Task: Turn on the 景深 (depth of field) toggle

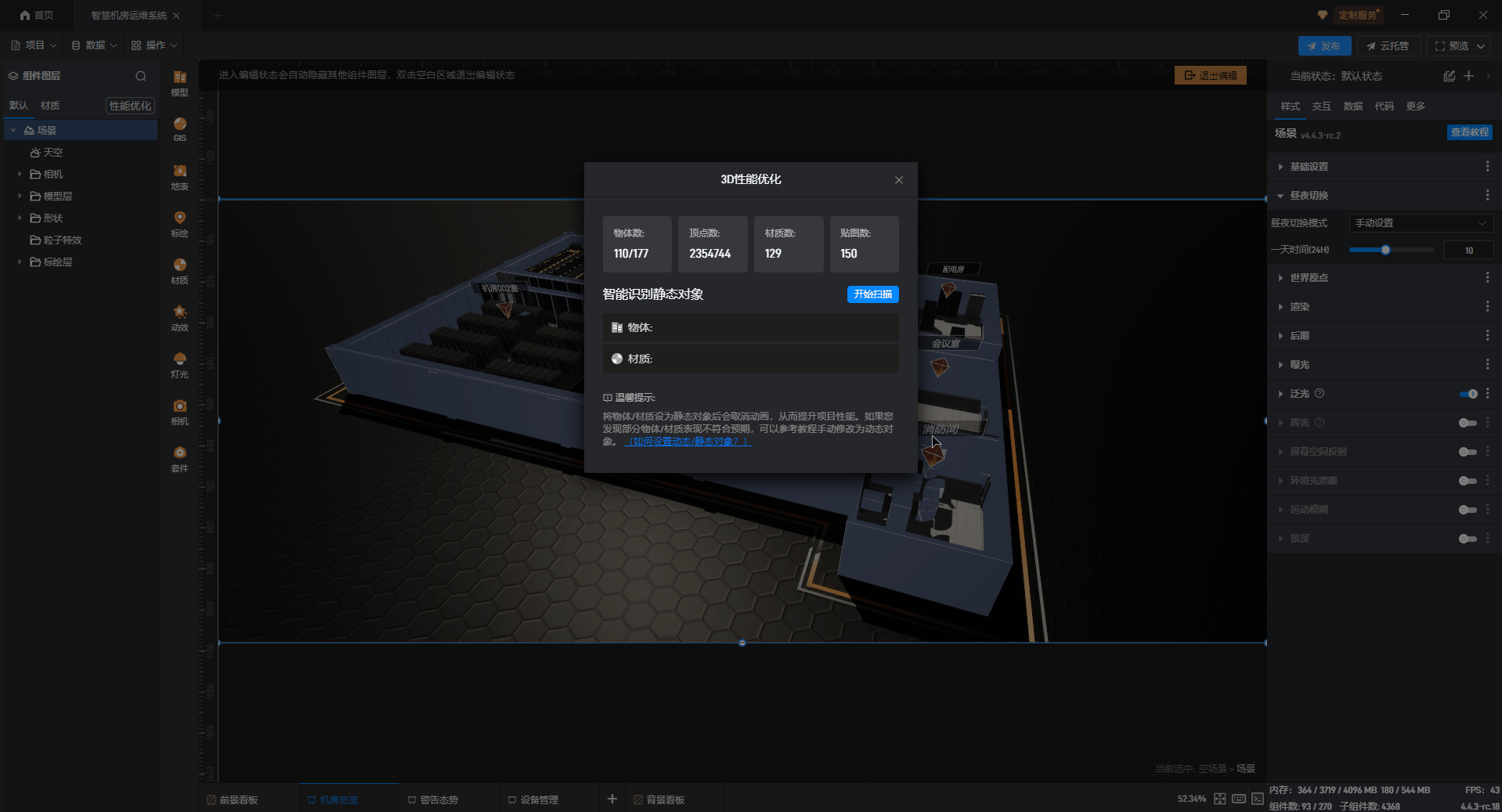Action: (1468, 539)
